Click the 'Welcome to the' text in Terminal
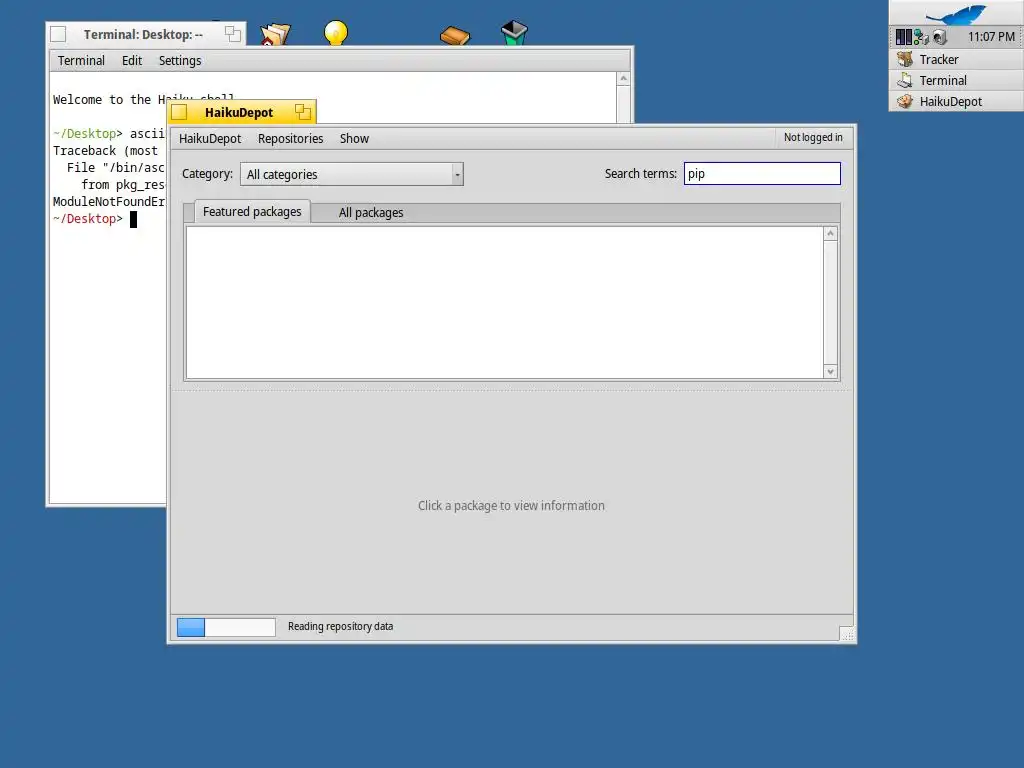 point(102,99)
